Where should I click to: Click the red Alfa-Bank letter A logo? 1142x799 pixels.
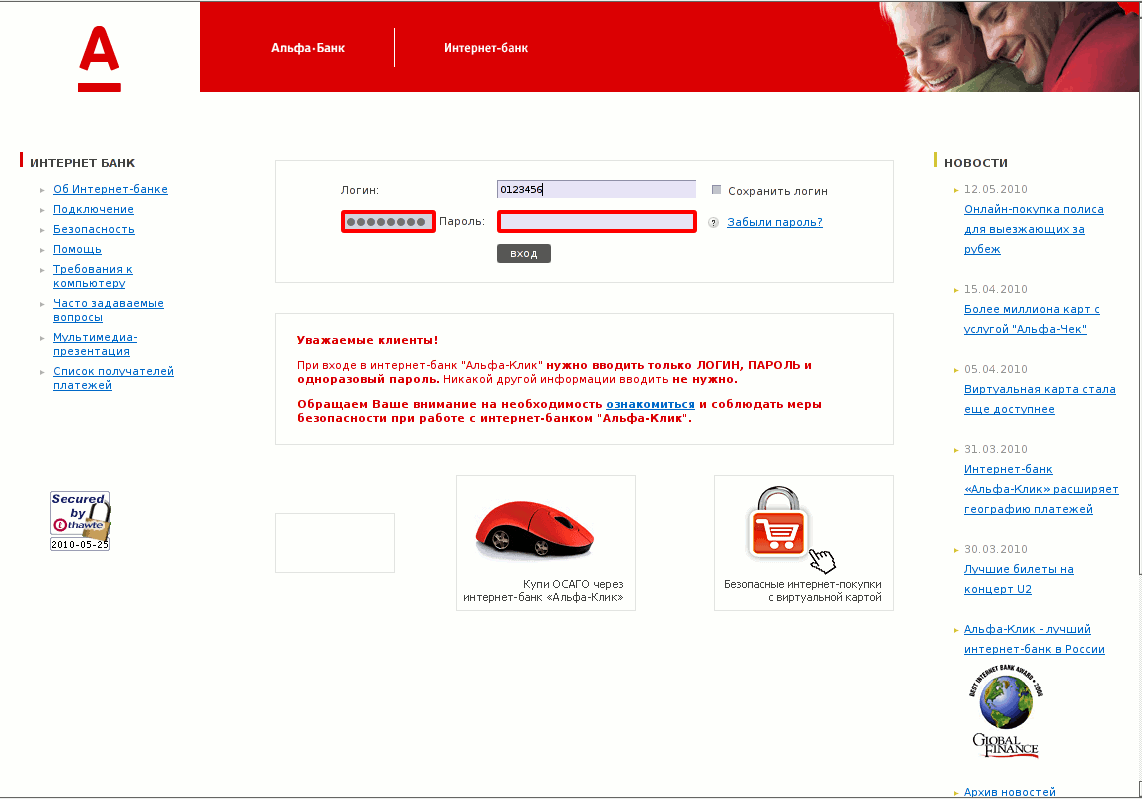99,59
